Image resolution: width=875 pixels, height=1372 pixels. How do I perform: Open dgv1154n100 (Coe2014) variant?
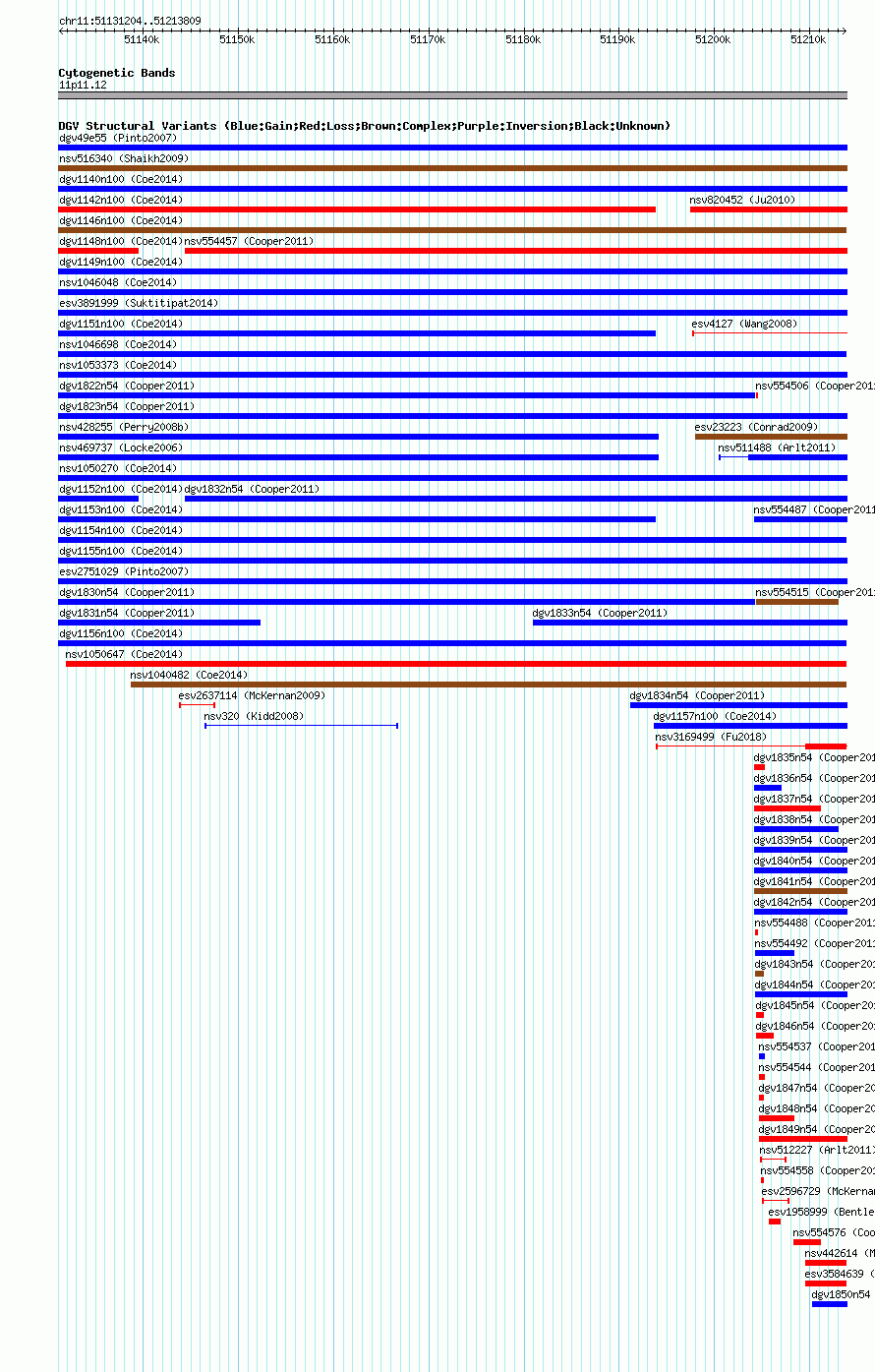(121, 530)
